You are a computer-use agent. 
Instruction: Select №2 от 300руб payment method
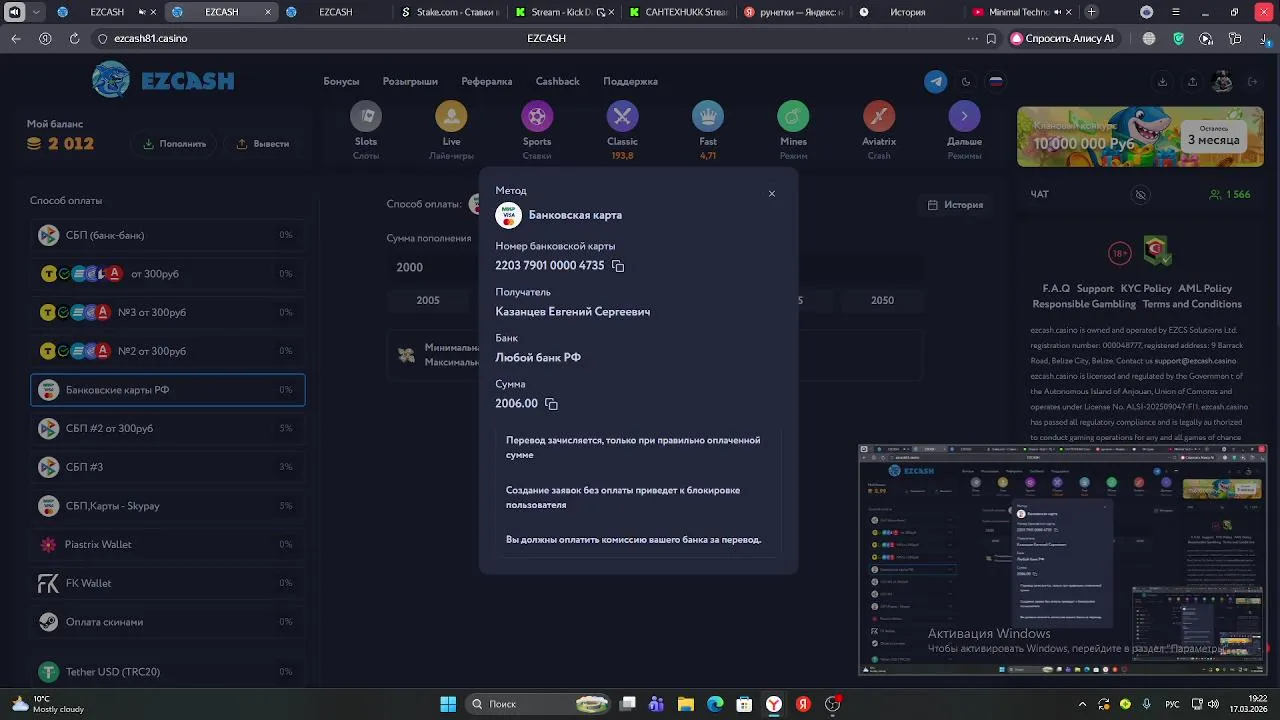[x=168, y=351]
